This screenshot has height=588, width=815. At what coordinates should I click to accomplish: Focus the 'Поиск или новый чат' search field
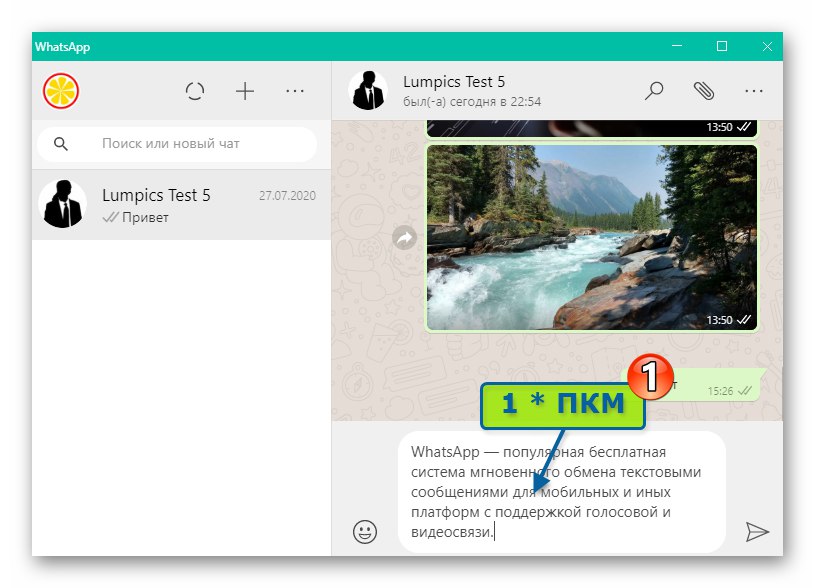pyautogui.click(x=177, y=143)
